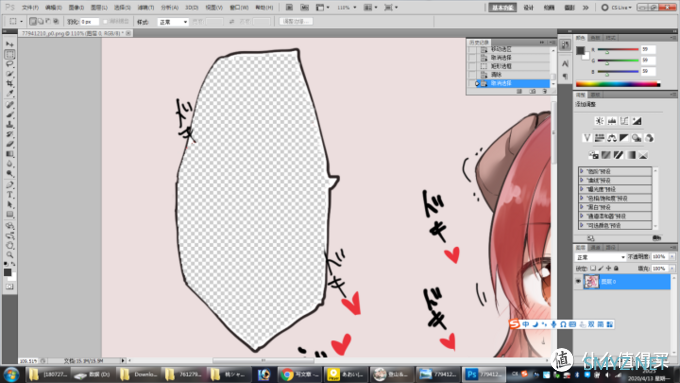Select the Lasso tool
The image size is (680, 383).
(x=10, y=64)
